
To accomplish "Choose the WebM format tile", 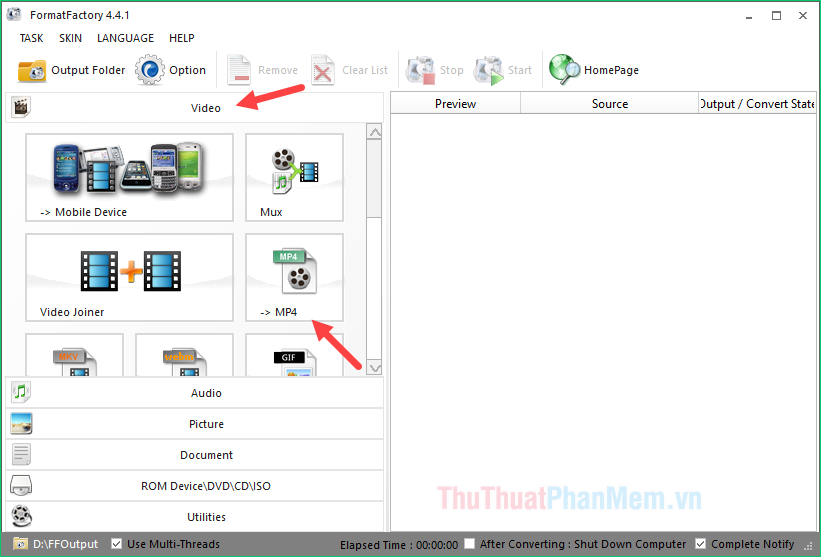I will click(184, 355).
